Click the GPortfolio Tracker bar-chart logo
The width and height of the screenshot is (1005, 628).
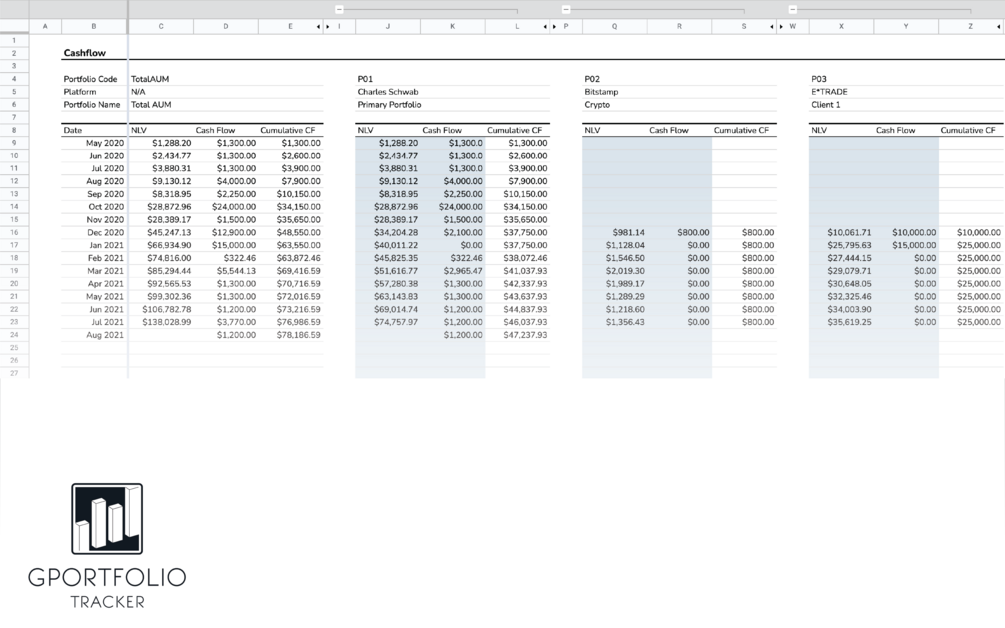(107, 518)
